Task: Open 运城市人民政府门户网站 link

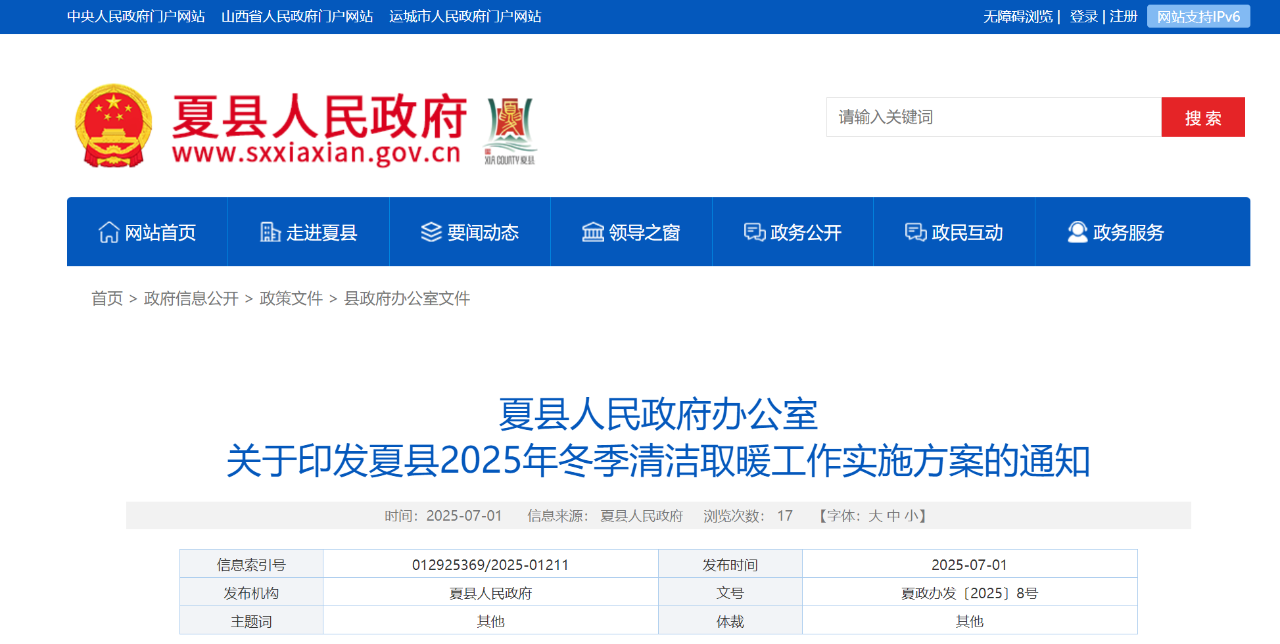Action: pos(465,16)
